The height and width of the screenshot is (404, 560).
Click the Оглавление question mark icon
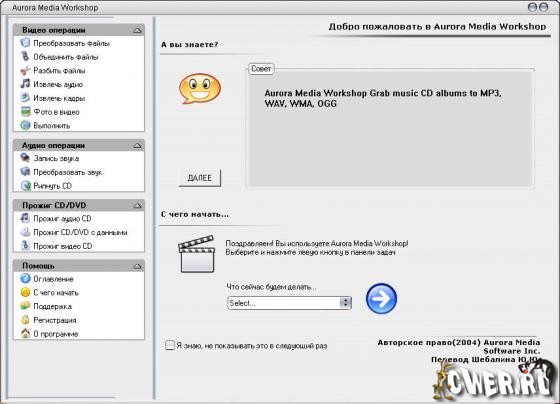click(25, 278)
